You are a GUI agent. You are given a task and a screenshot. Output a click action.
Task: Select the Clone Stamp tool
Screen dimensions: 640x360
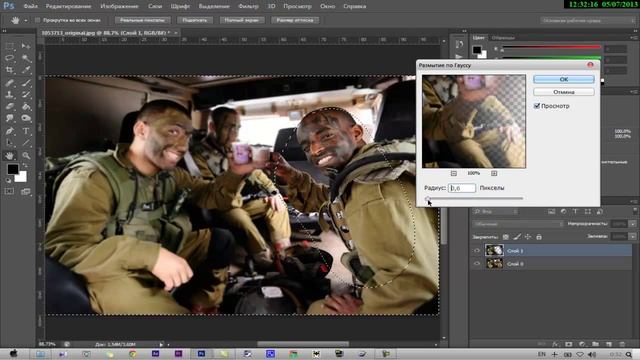click(x=9, y=95)
